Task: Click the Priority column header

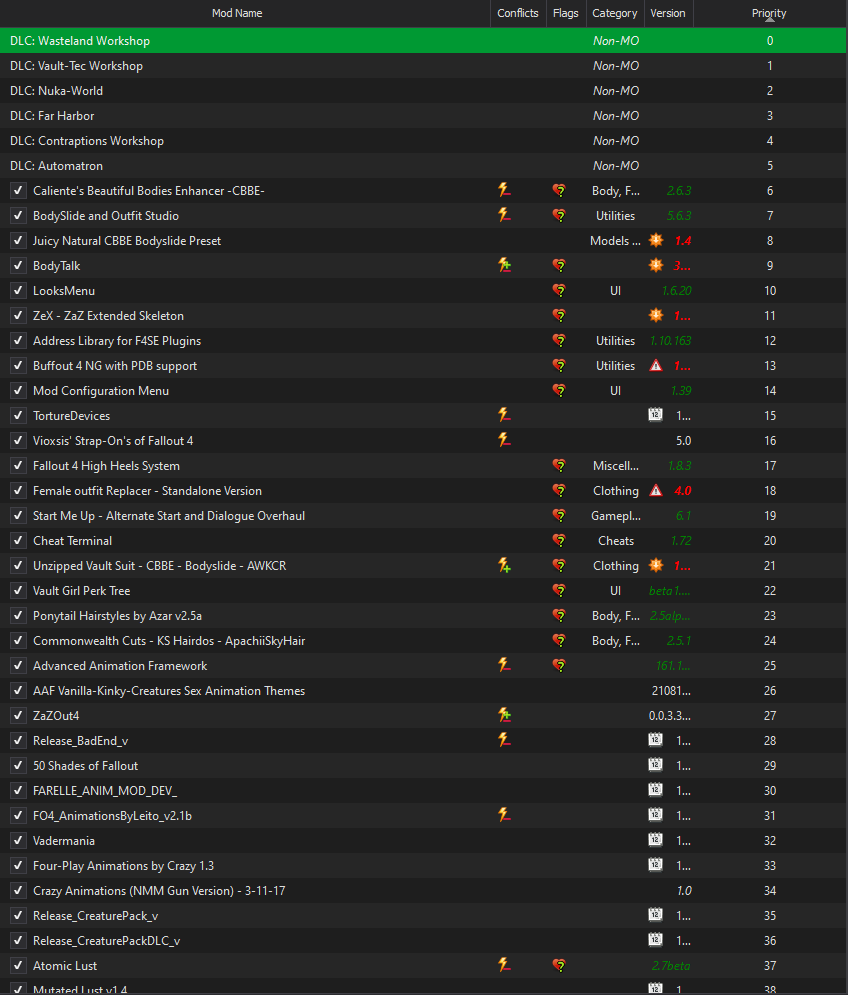Action: 770,13
